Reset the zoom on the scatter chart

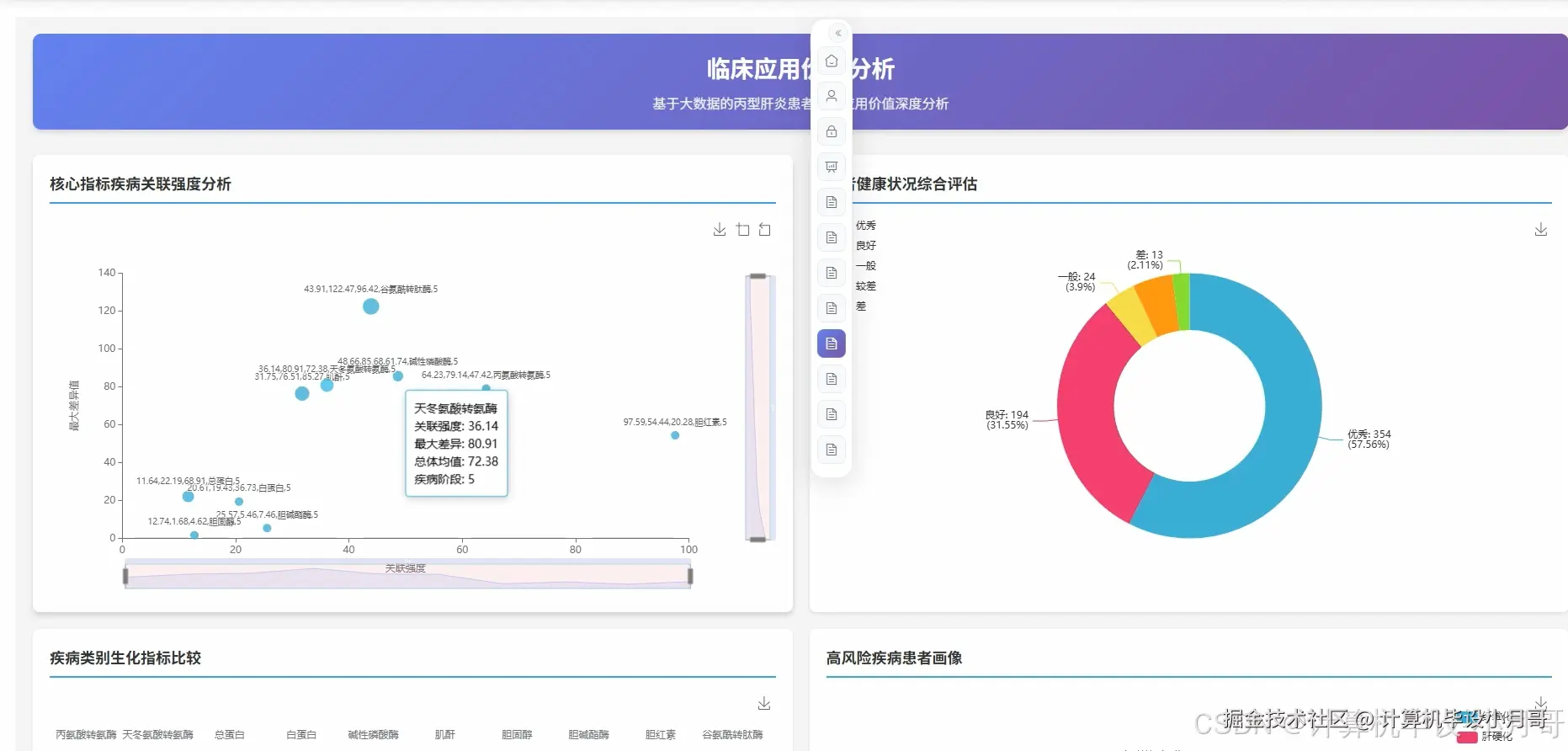[x=765, y=230]
